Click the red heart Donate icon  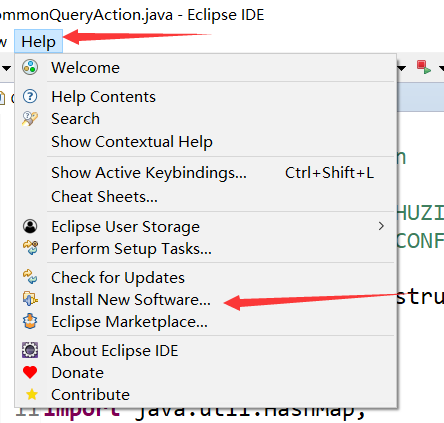click(30, 372)
